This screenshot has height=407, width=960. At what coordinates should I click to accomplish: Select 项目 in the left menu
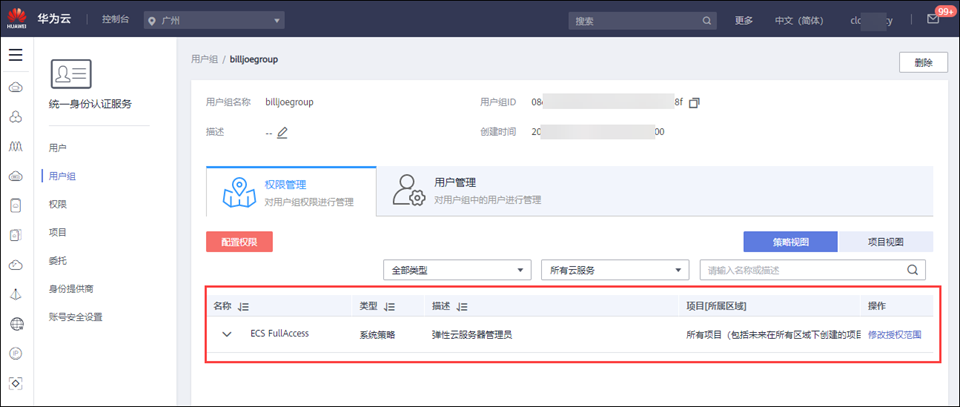[57, 232]
